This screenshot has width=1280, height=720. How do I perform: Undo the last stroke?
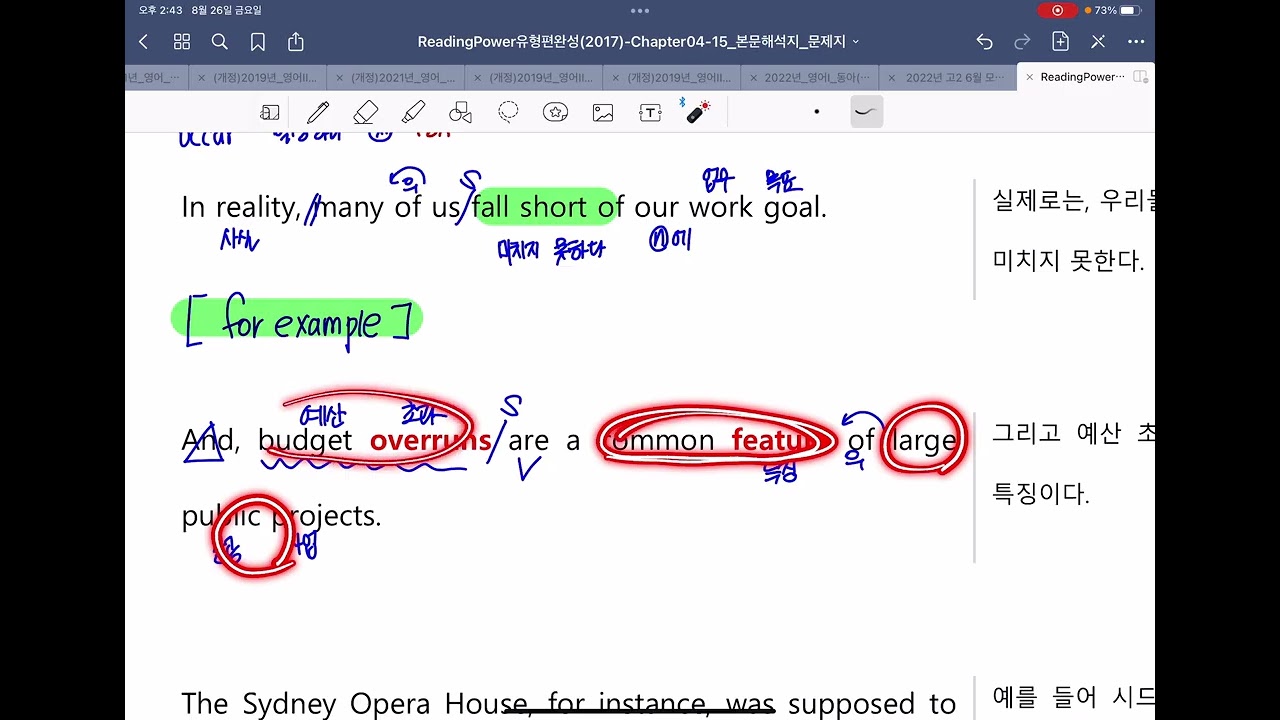click(x=985, y=42)
